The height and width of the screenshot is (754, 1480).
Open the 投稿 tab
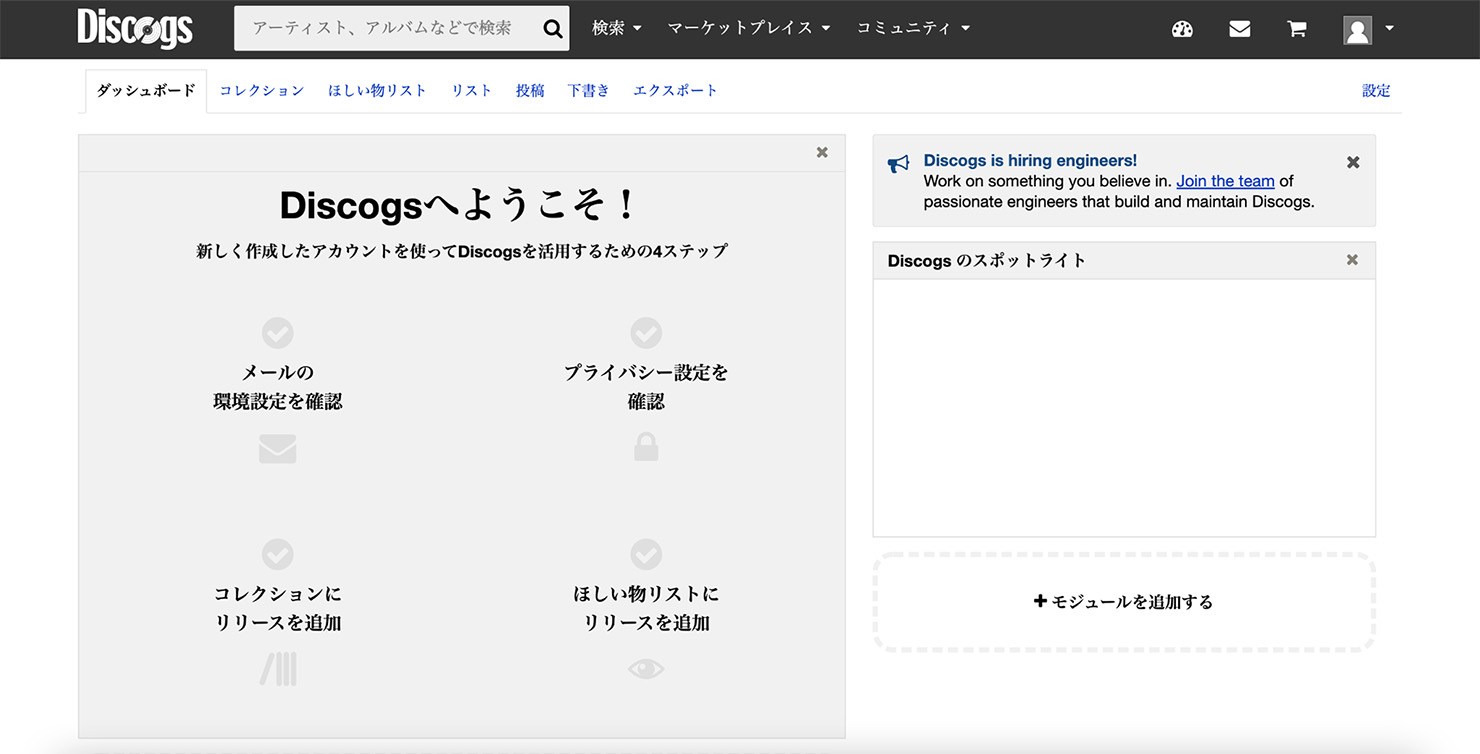pyautogui.click(x=530, y=90)
